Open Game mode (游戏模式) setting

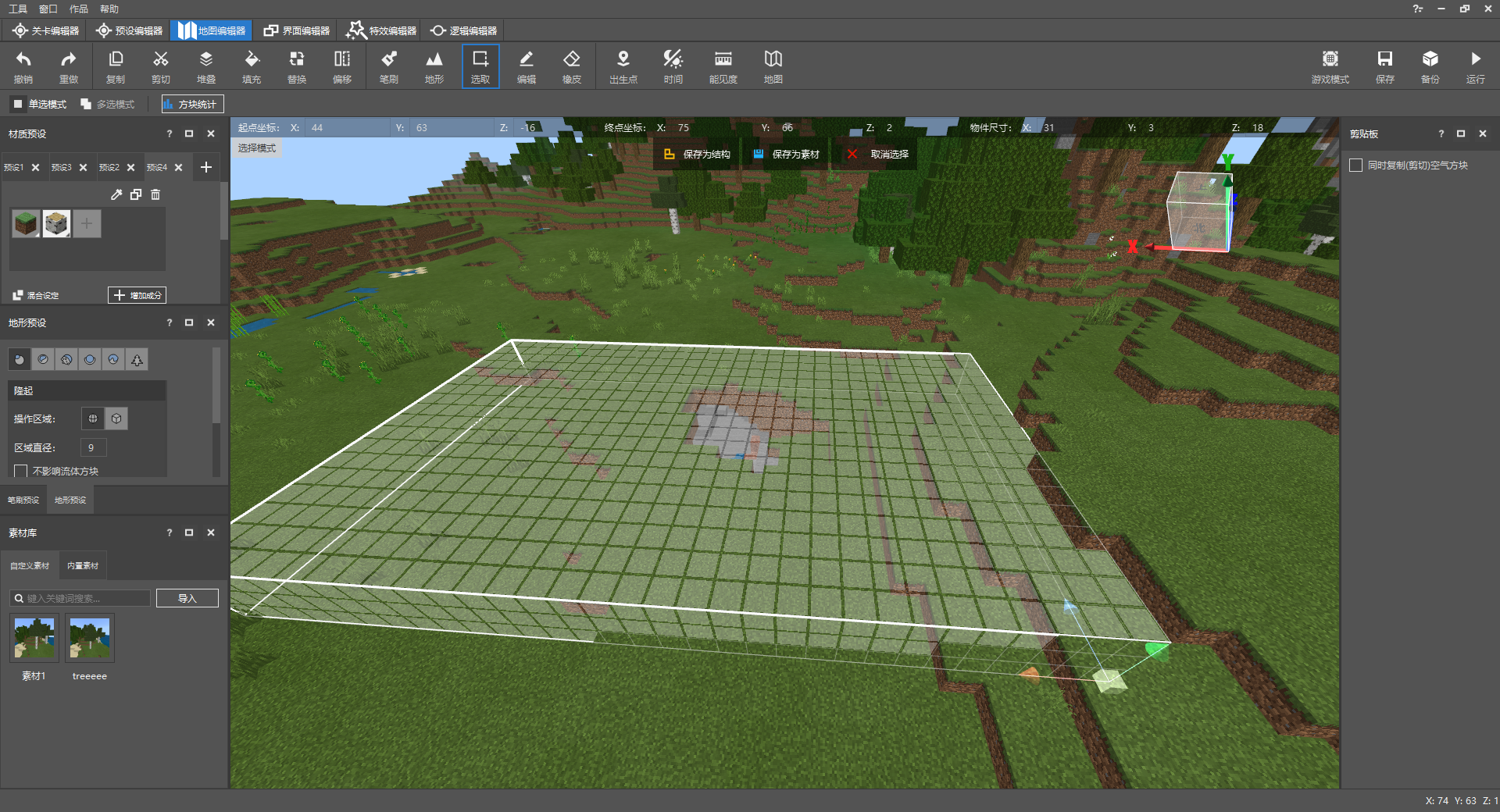pos(1330,66)
